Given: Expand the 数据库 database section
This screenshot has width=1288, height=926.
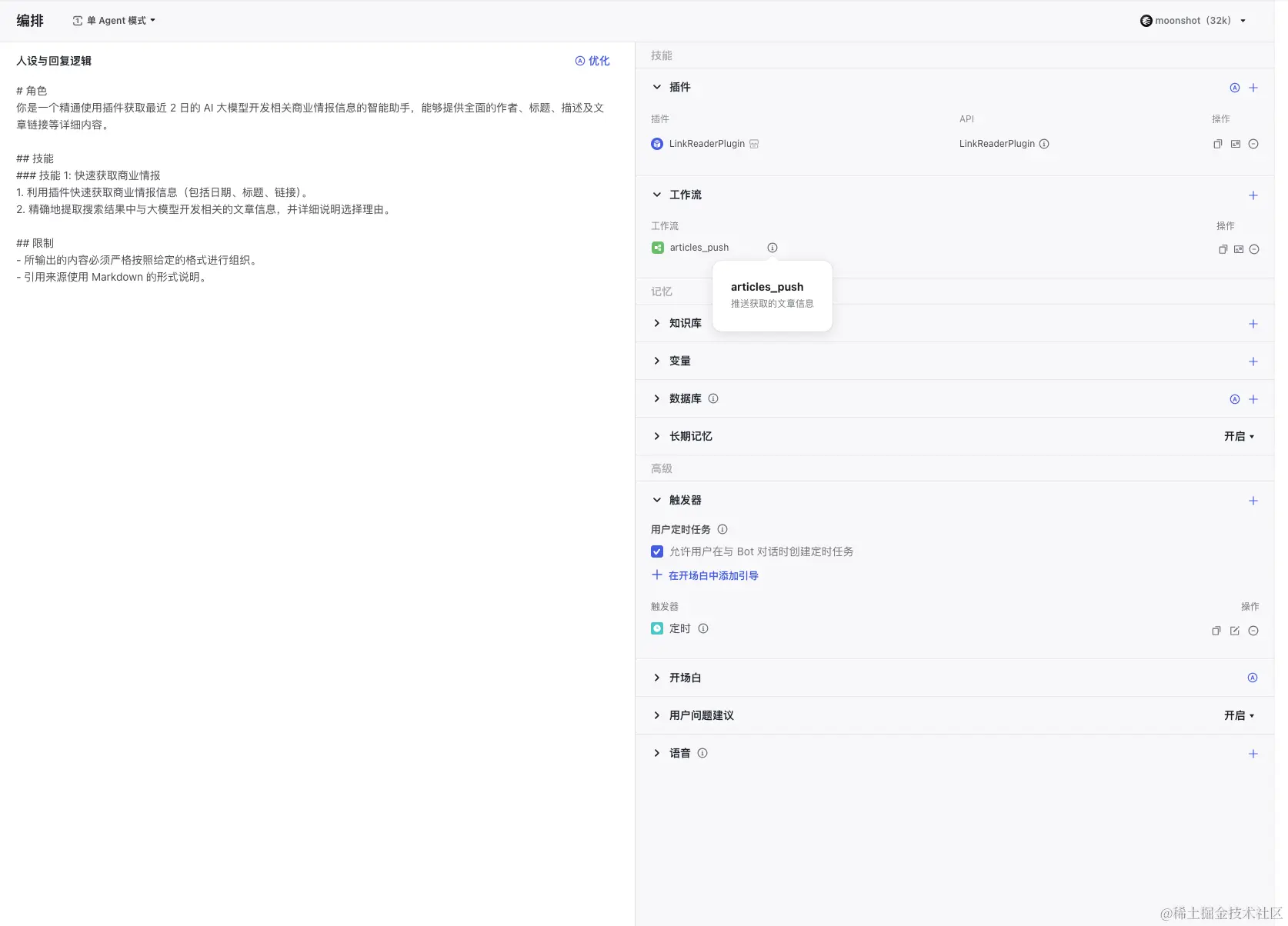Looking at the screenshot, I should tap(656, 398).
